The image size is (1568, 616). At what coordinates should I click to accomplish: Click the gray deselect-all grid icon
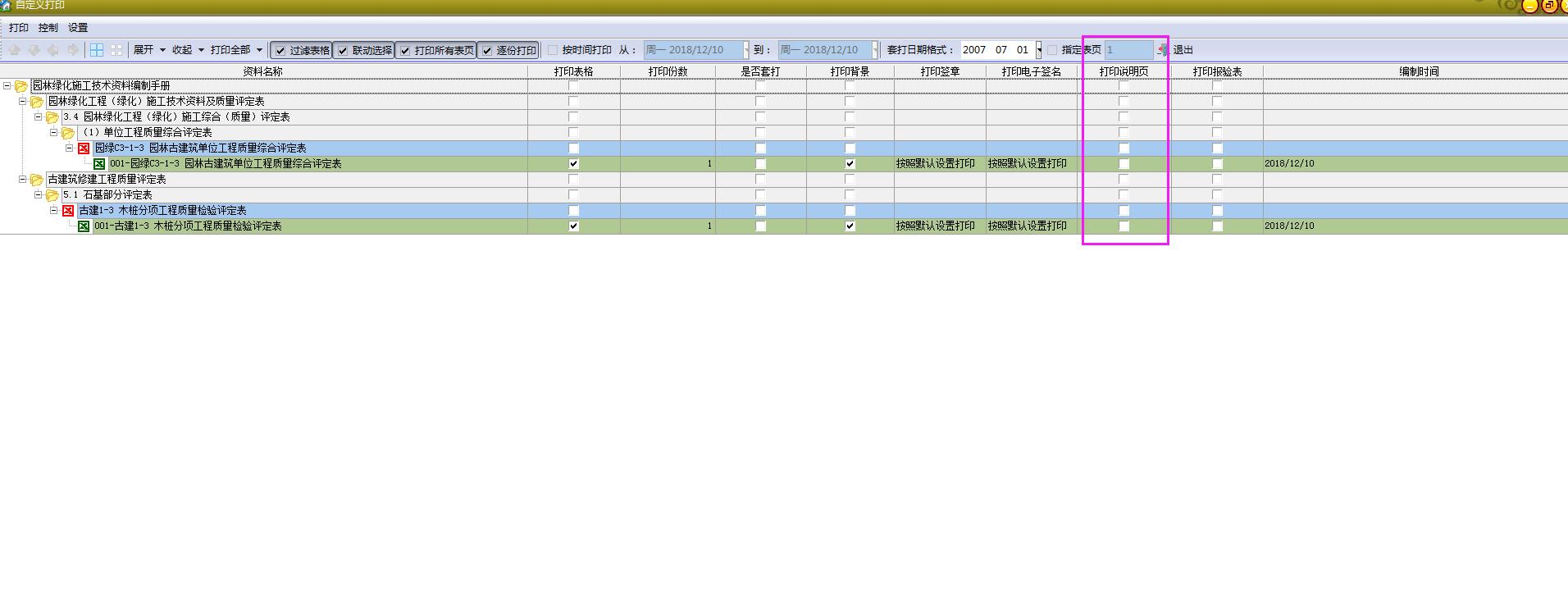point(116,50)
